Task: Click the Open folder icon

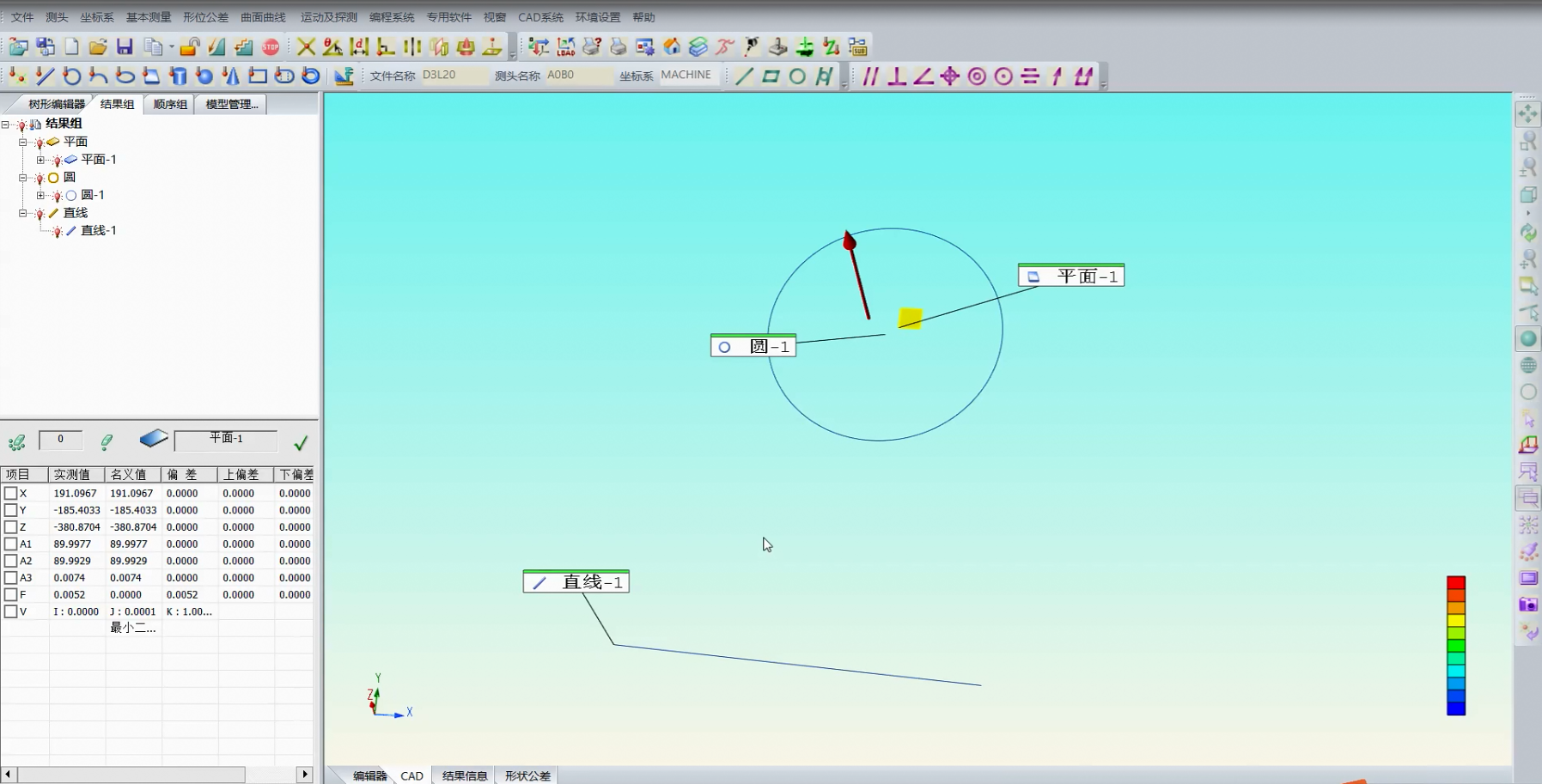Action: (x=98, y=46)
